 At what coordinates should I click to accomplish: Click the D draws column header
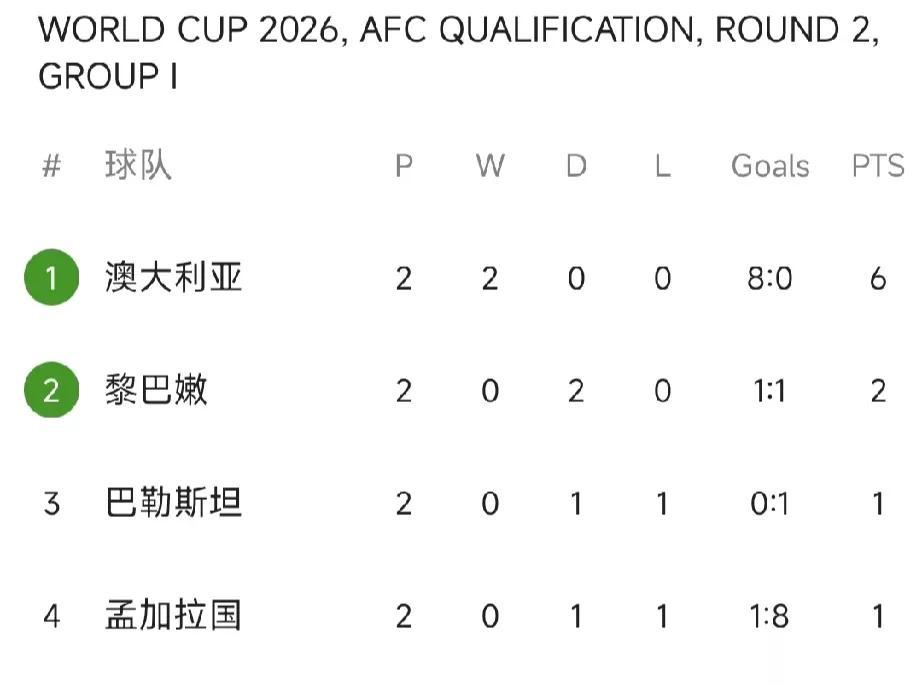click(x=576, y=166)
